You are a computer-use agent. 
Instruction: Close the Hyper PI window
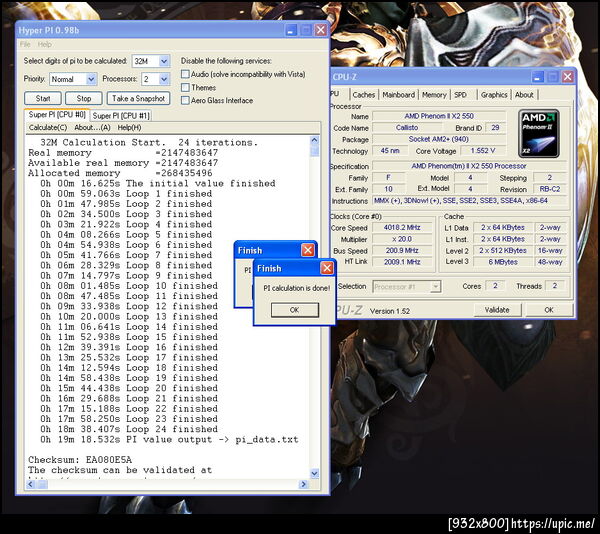(x=321, y=30)
